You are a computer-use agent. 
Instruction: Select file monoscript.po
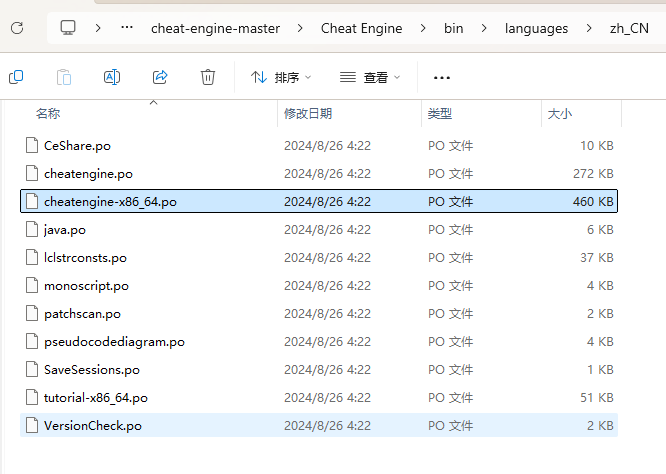tap(319, 286)
